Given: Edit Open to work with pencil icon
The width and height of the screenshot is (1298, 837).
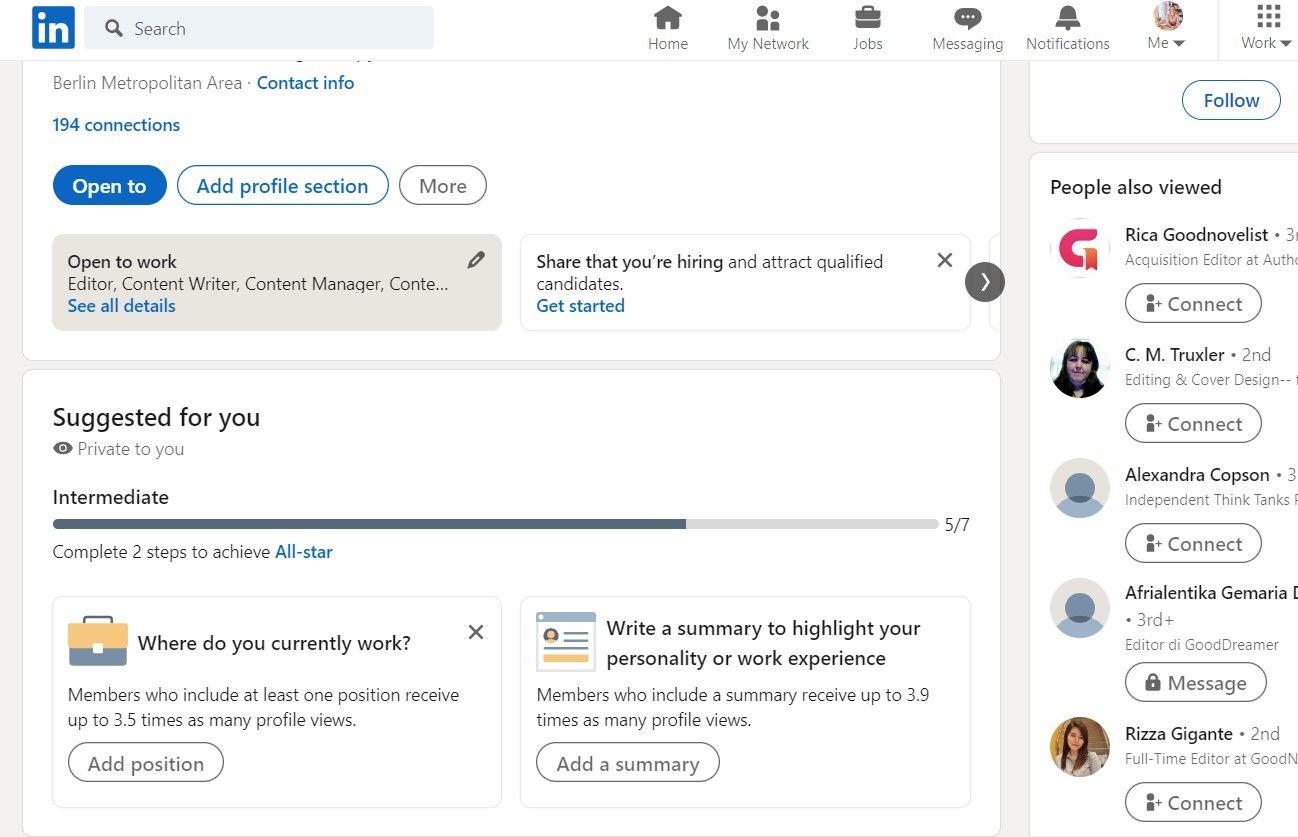Looking at the screenshot, I should 476,260.
